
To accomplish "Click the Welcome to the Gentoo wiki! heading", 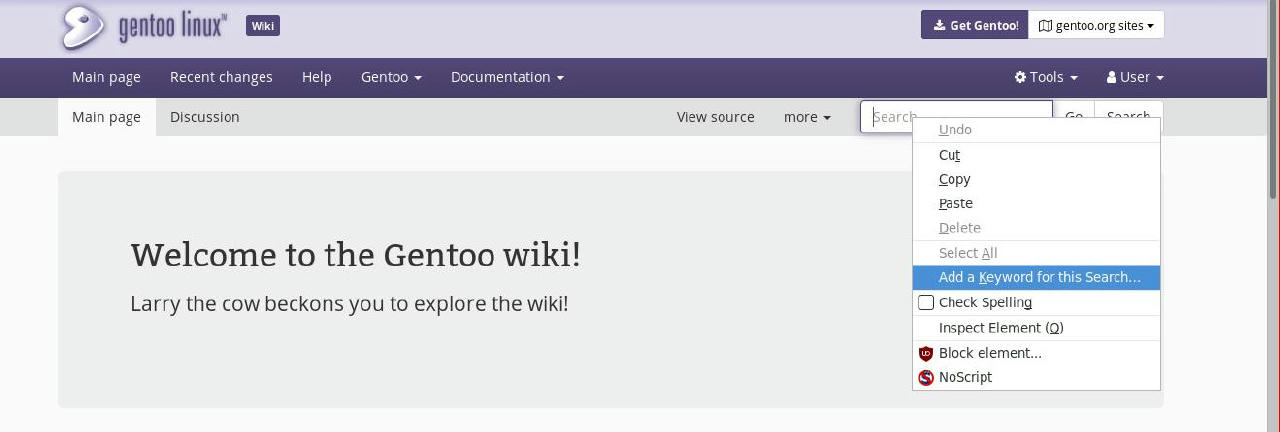I will tap(355, 255).
